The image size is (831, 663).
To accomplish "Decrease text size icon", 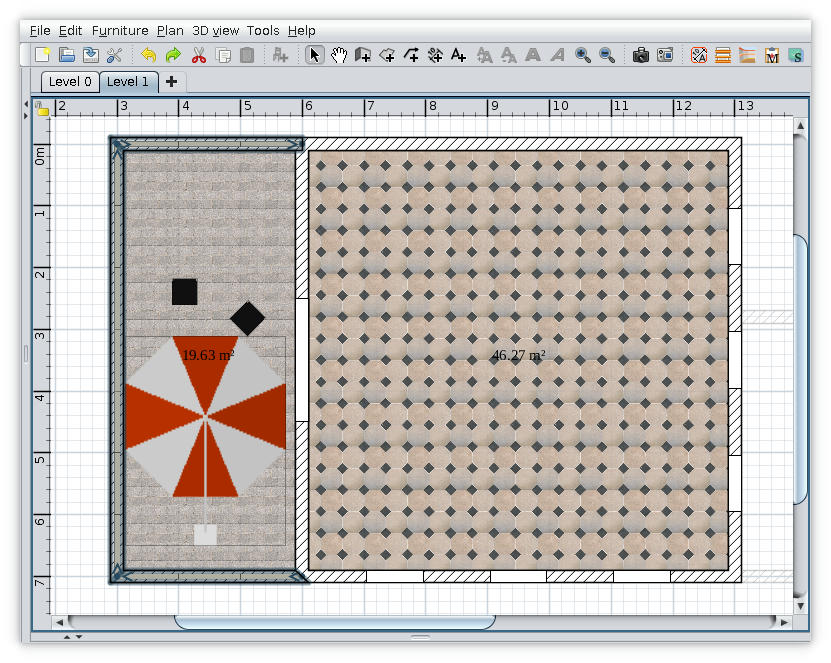I will [508, 55].
